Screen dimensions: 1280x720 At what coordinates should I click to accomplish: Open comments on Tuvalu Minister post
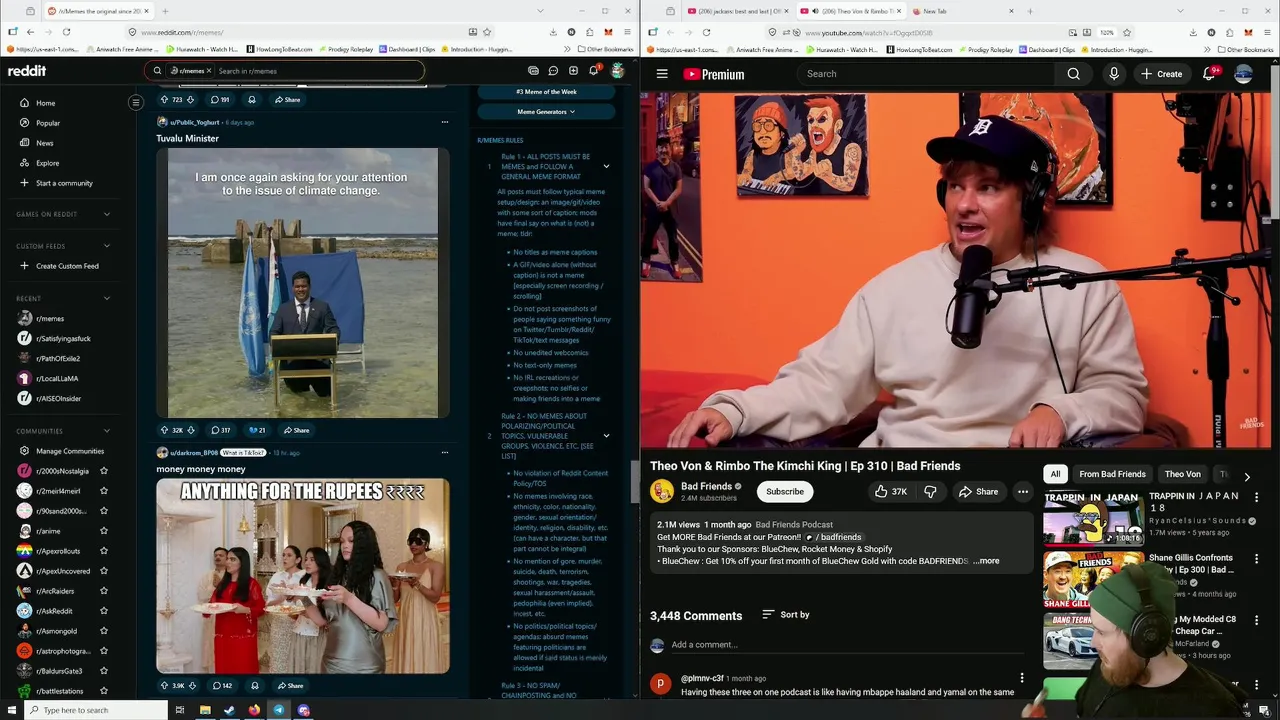(220, 430)
